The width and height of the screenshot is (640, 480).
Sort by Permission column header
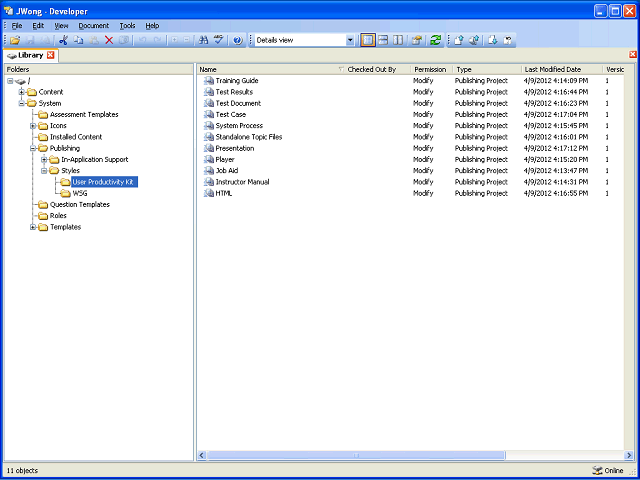click(432, 69)
